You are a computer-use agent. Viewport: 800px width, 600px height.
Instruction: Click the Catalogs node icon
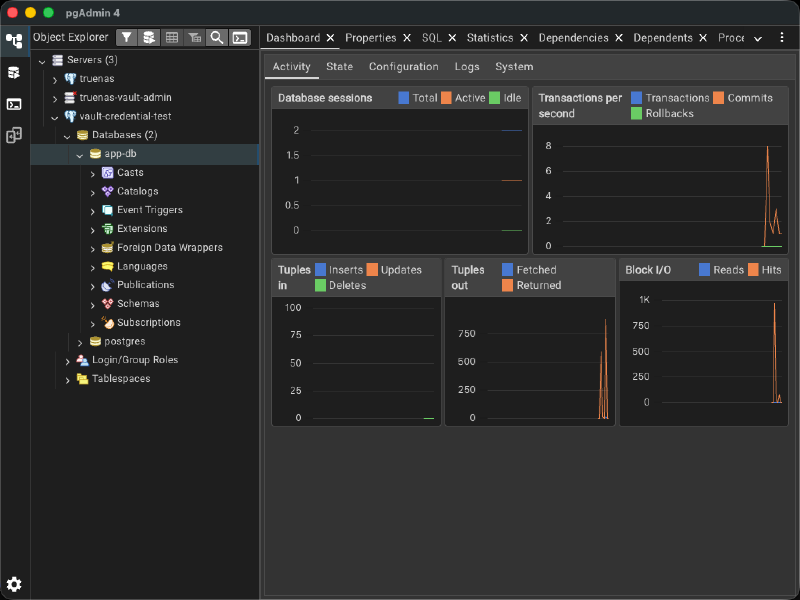coord(108,191)
